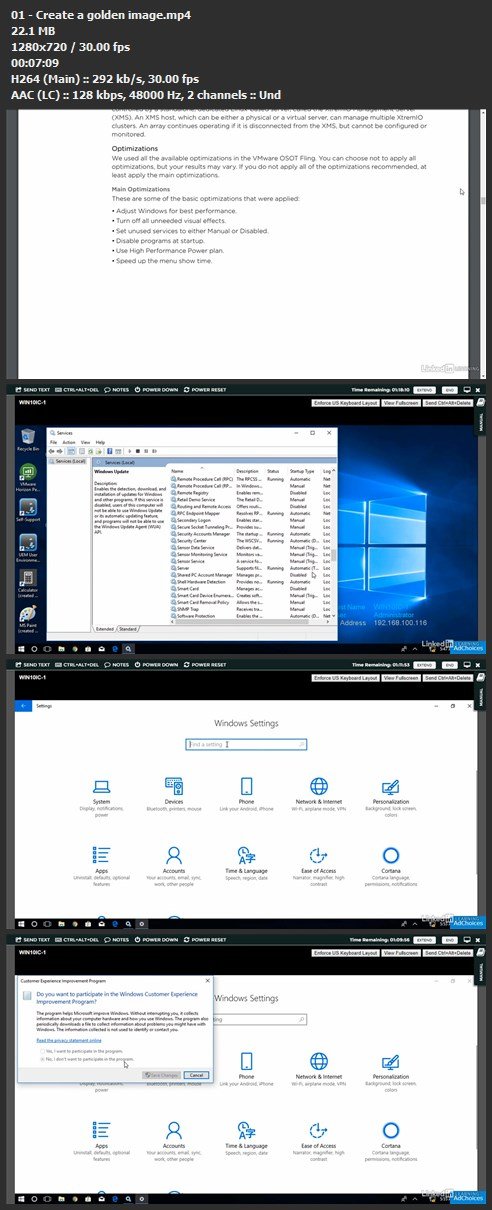Viewport: 492px width, 1210px height.
Task: Select the MS Paint desktop shortcut
Action: click(x=27, y=617)
